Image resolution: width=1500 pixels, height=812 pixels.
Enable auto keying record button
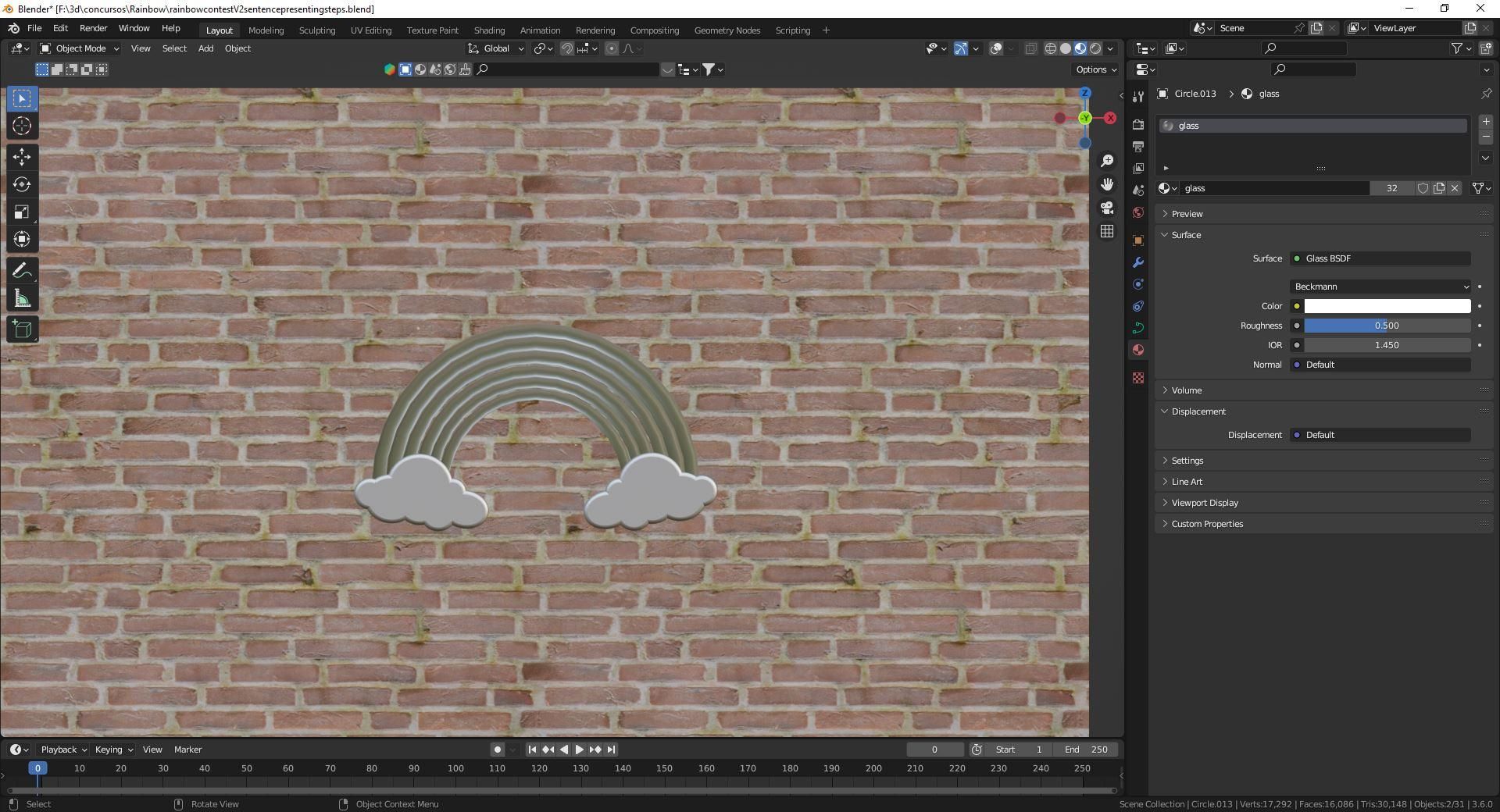(x=497, y=750)
